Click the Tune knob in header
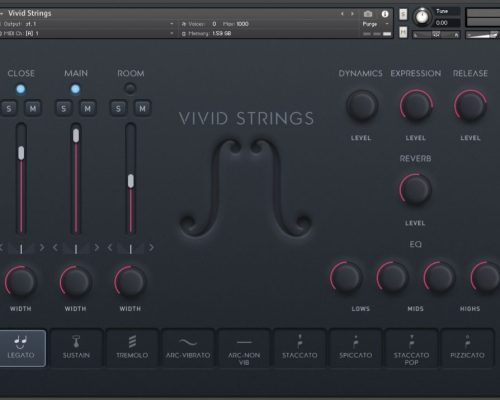 422,16
